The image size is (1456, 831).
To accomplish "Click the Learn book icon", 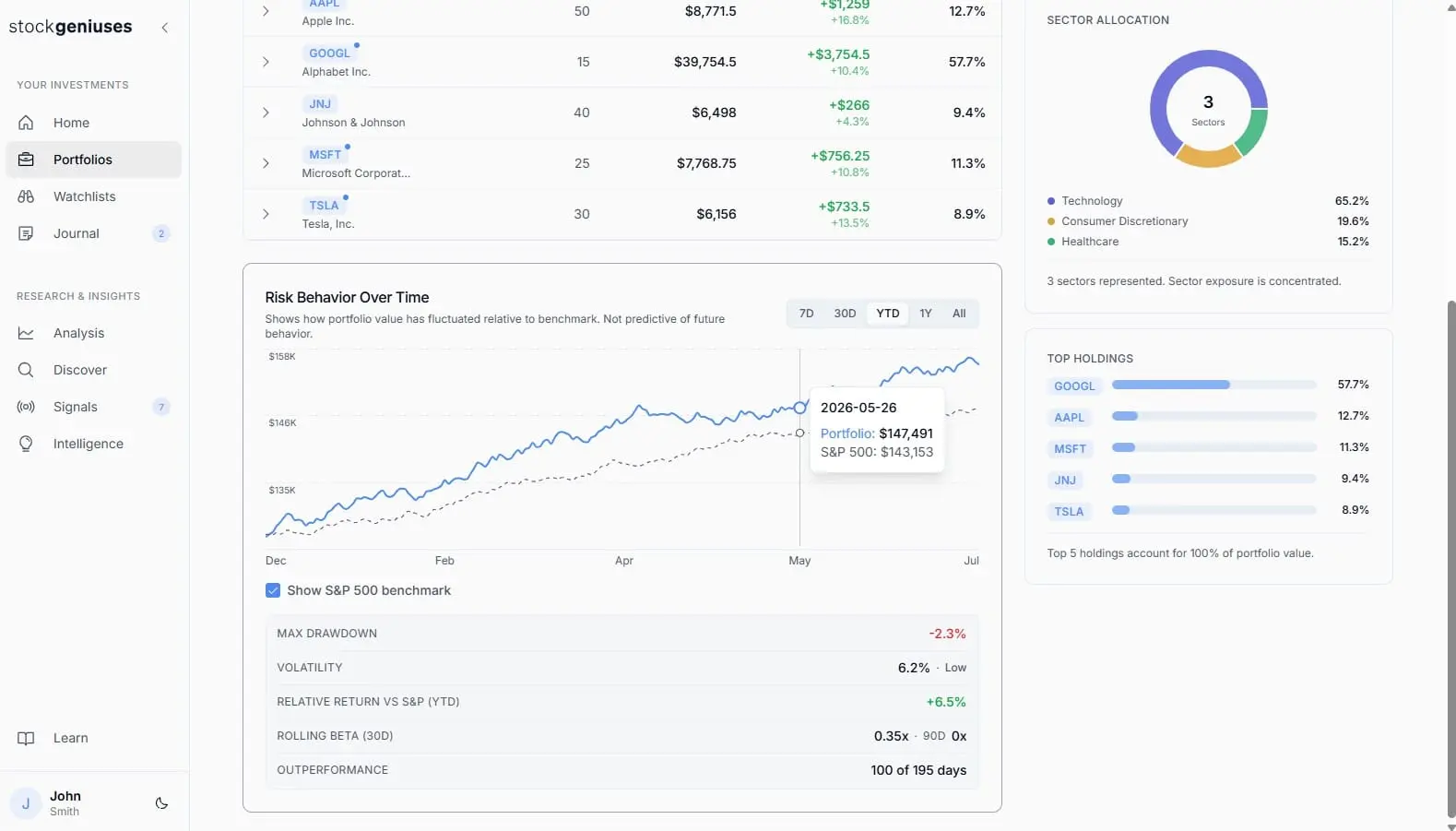I will click(26, 738).
